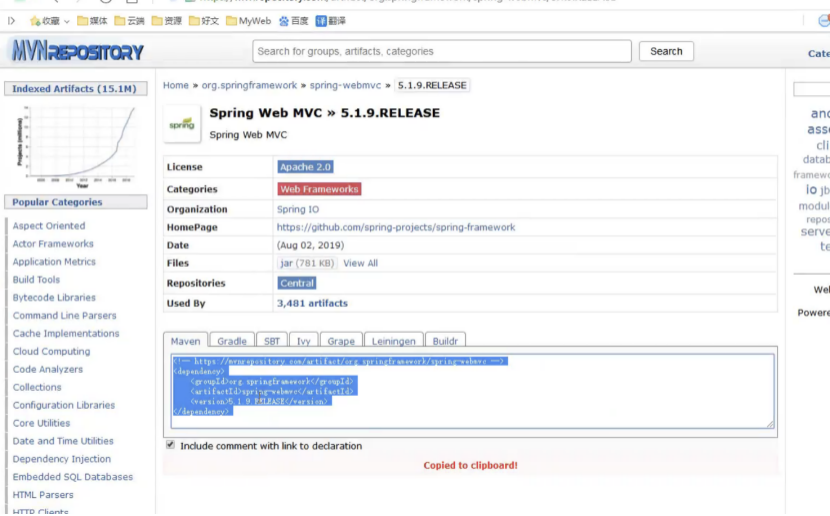
Task: Select the Maven tab
Action: [x=185, y=340]
